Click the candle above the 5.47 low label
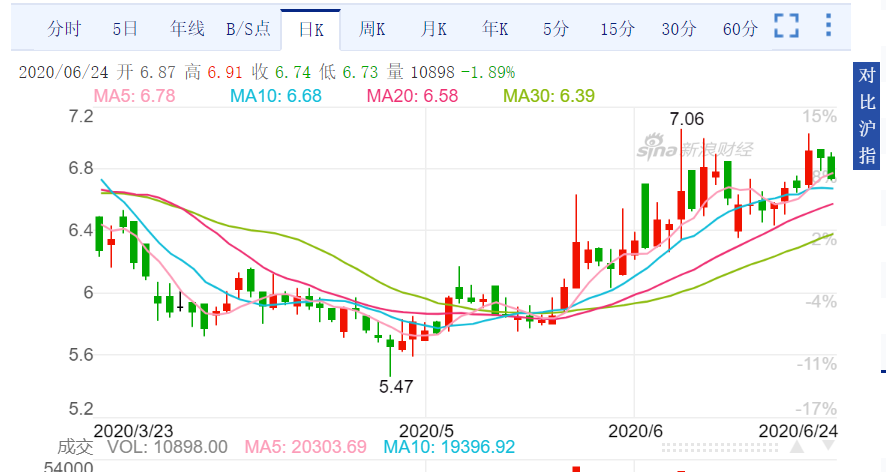Screen dimensions: 886x472 (390, 356)
